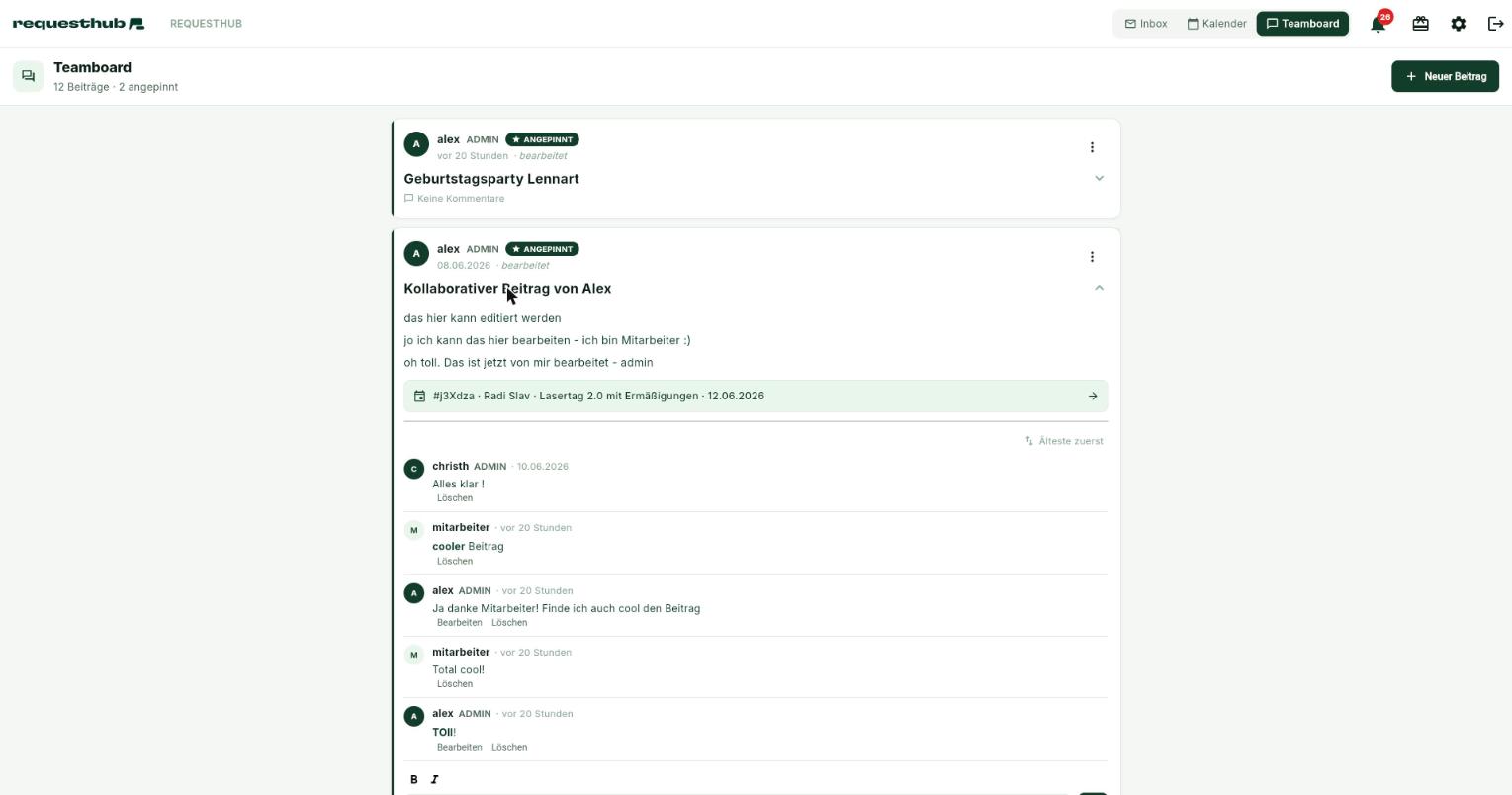The width and height of the screenshot is (1512, 795).
Task: Click the gift box icon in header
Action: point(1420,24)
